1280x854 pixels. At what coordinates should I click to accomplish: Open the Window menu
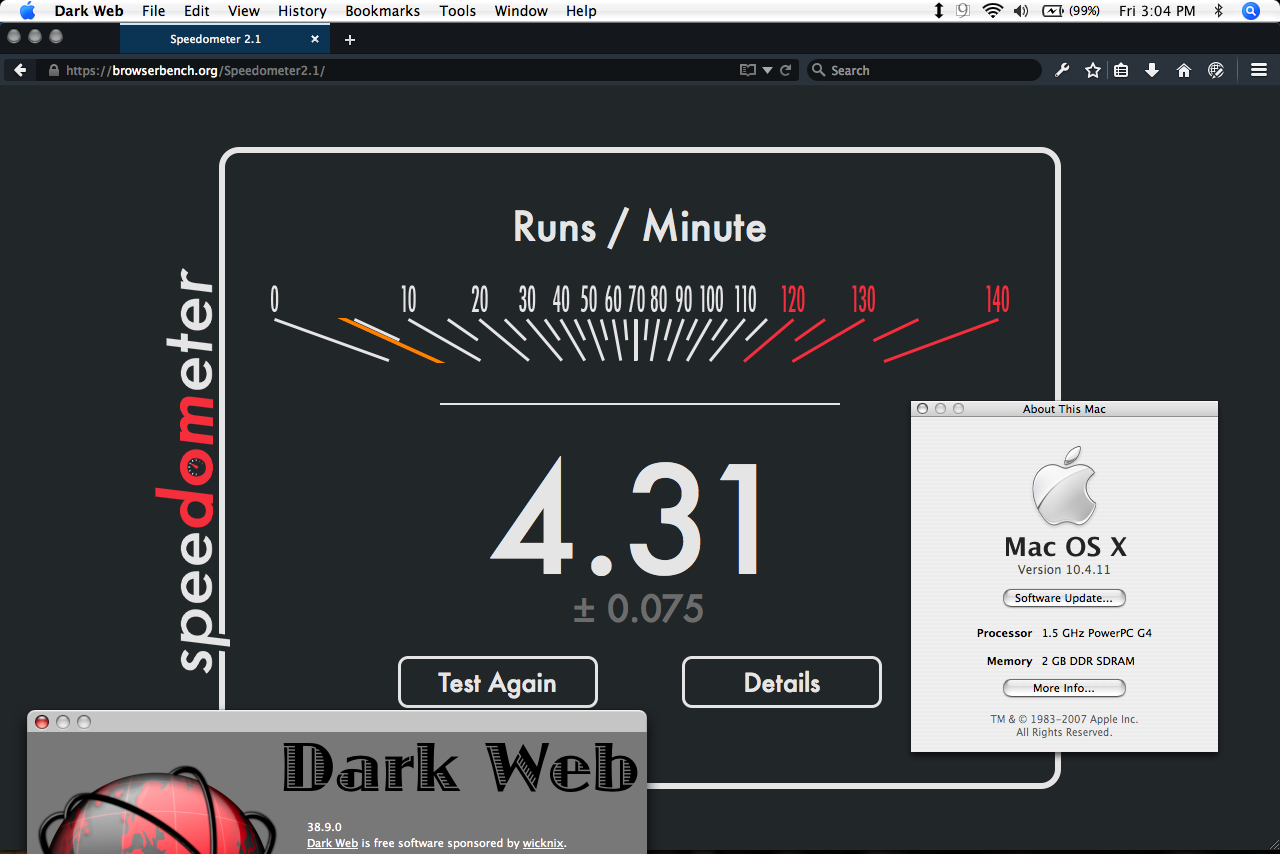pos(521,11)
